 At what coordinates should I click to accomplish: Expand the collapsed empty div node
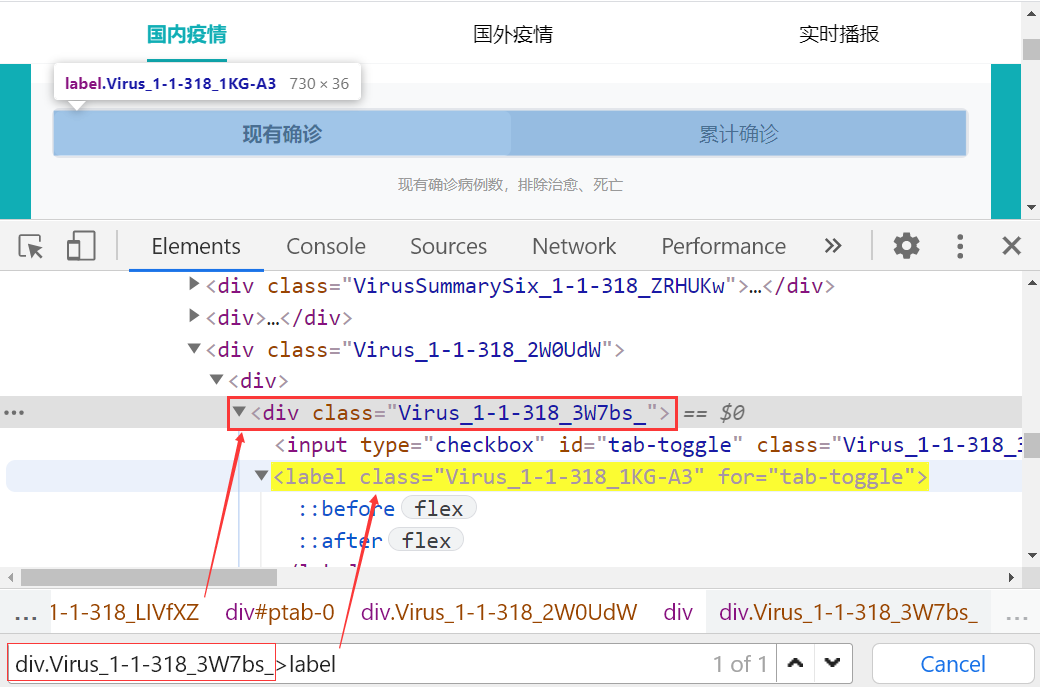click(x=194, y=316)
